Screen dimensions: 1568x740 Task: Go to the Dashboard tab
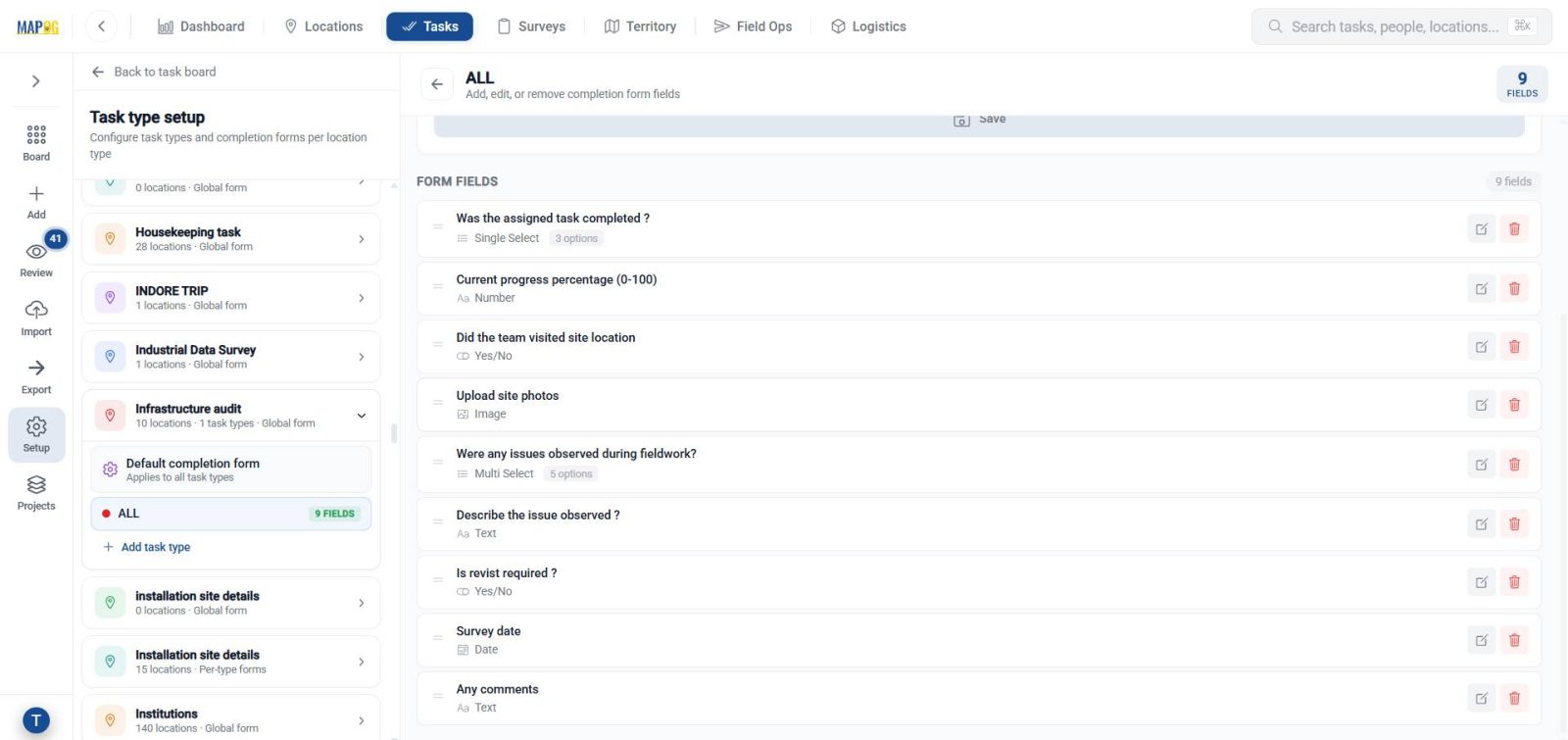point(201,26)
